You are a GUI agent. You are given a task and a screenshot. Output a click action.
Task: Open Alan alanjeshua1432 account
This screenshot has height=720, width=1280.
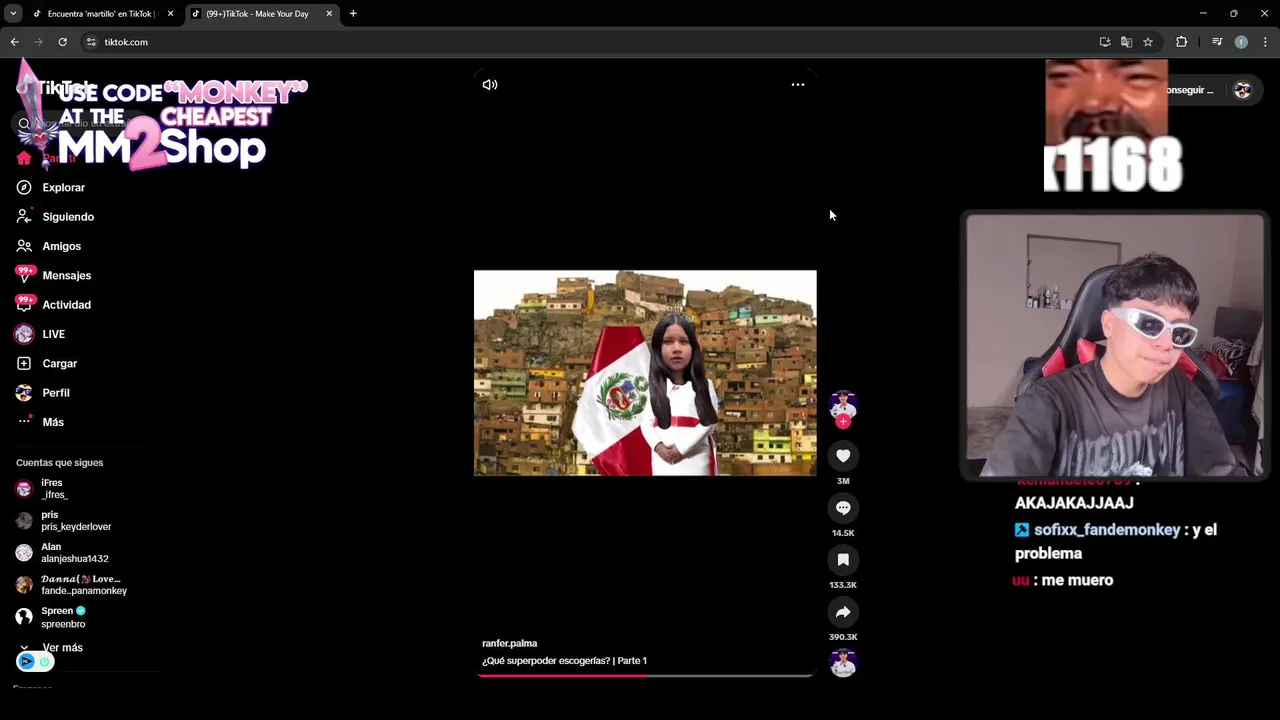coord(74,553)
